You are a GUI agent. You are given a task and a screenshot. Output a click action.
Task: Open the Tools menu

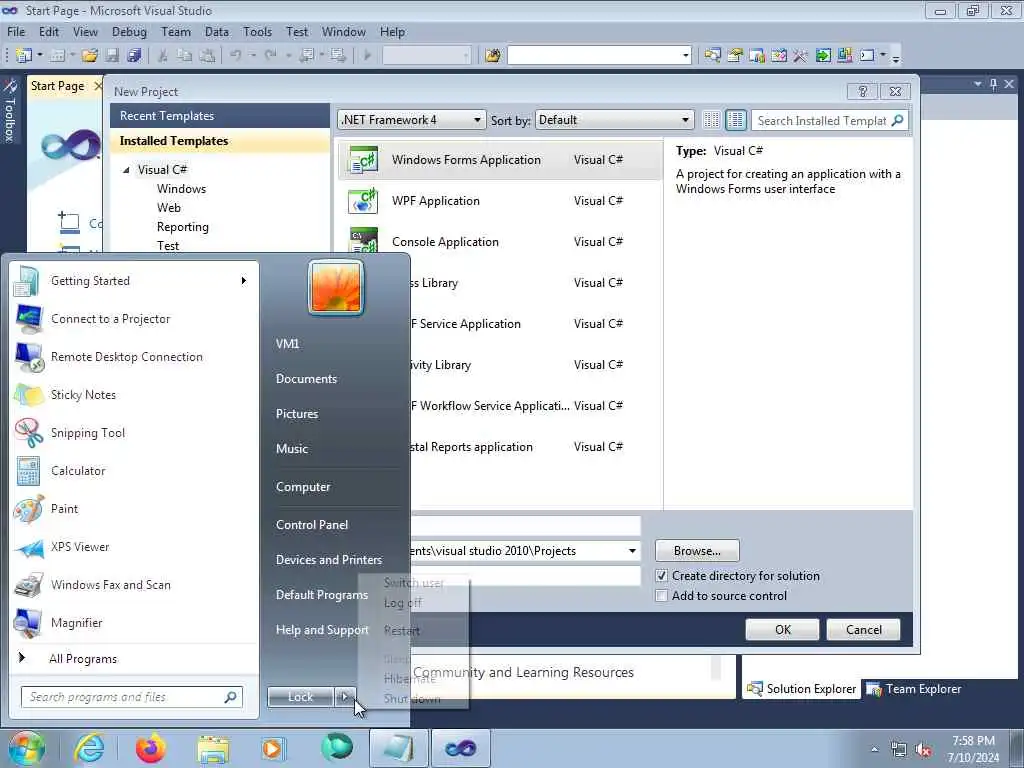point(257,31)
